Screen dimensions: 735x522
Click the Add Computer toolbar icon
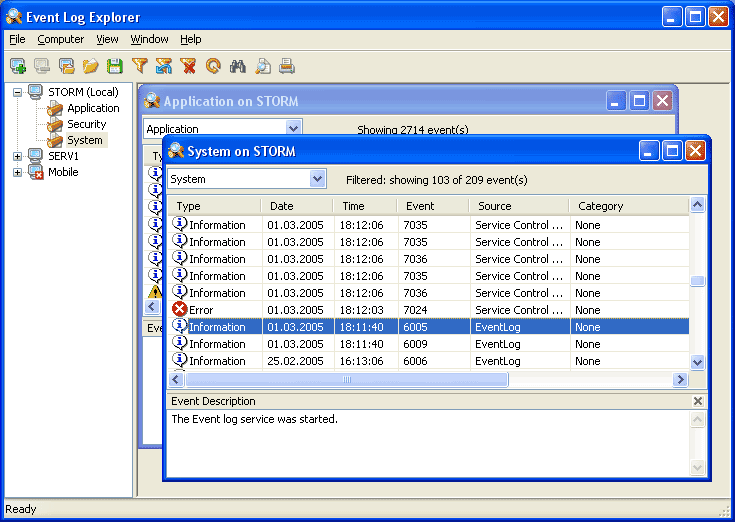[18, 66]
